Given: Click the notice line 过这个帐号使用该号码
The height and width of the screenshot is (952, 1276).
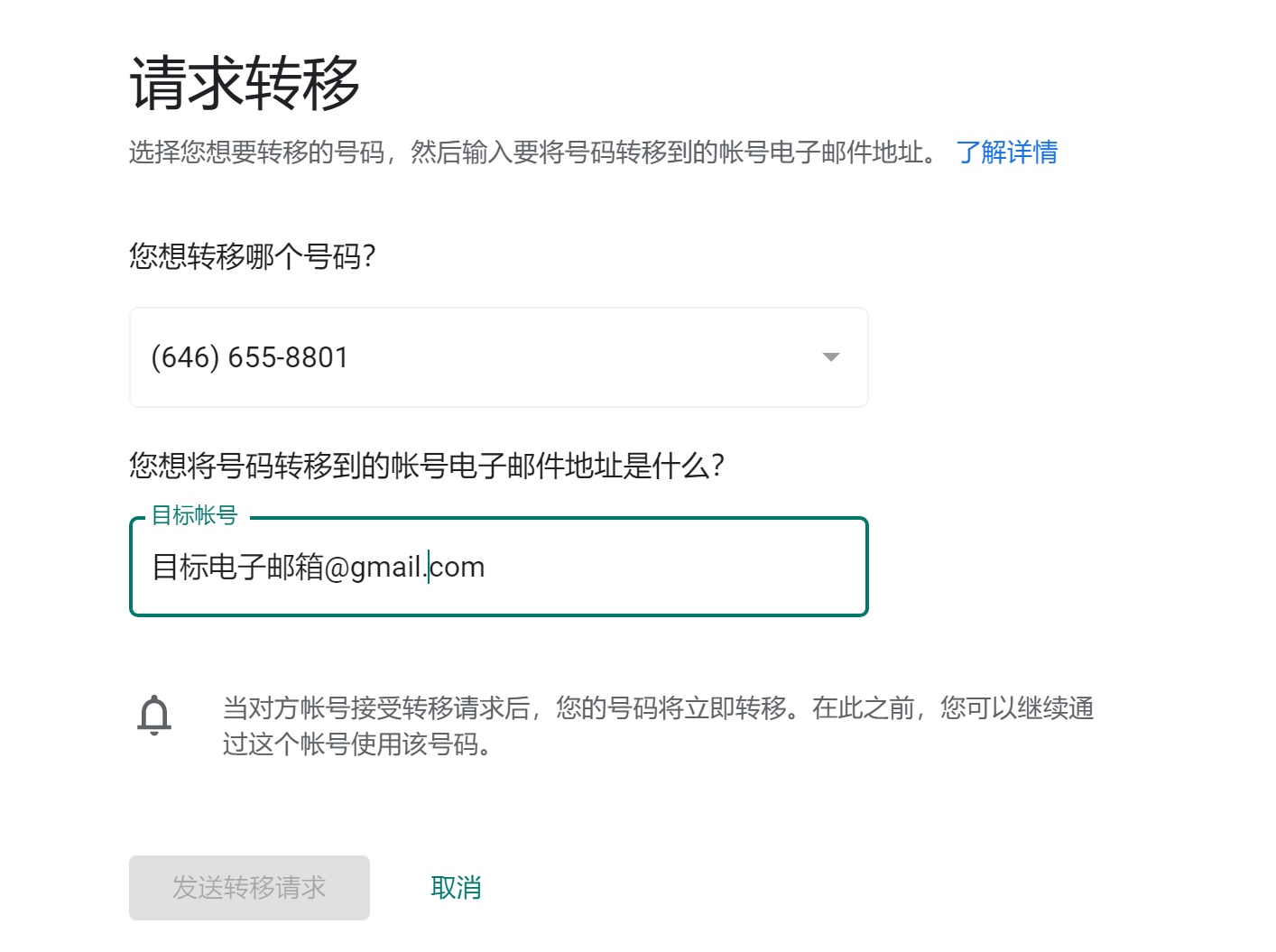Looking at the screenshot, I should [x=356, y=744].
